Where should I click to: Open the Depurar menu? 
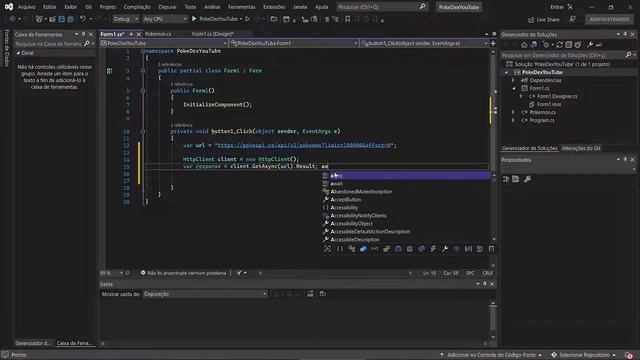[167, 7]
